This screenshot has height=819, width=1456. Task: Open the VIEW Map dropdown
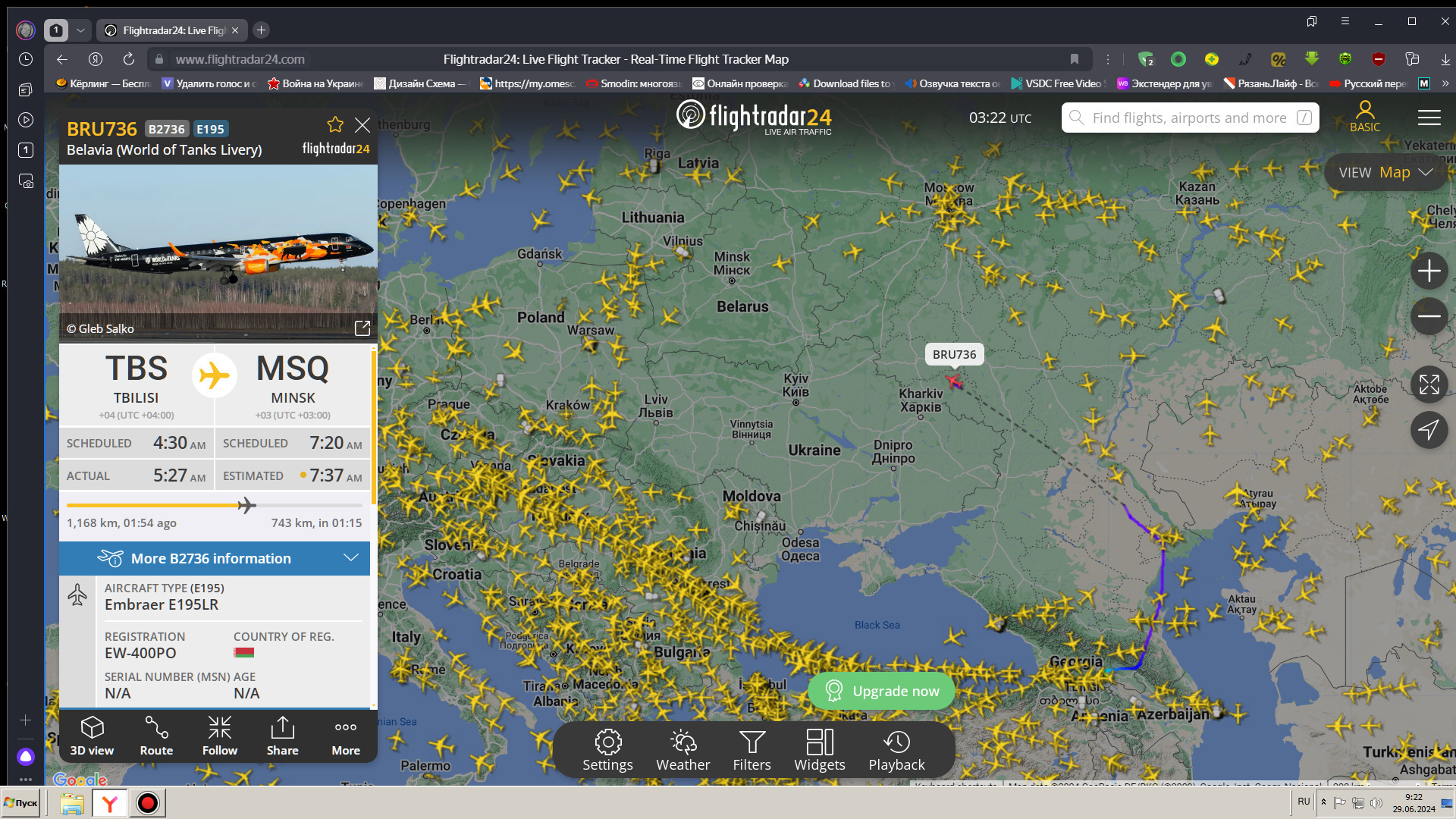[x=1385, y=173]
